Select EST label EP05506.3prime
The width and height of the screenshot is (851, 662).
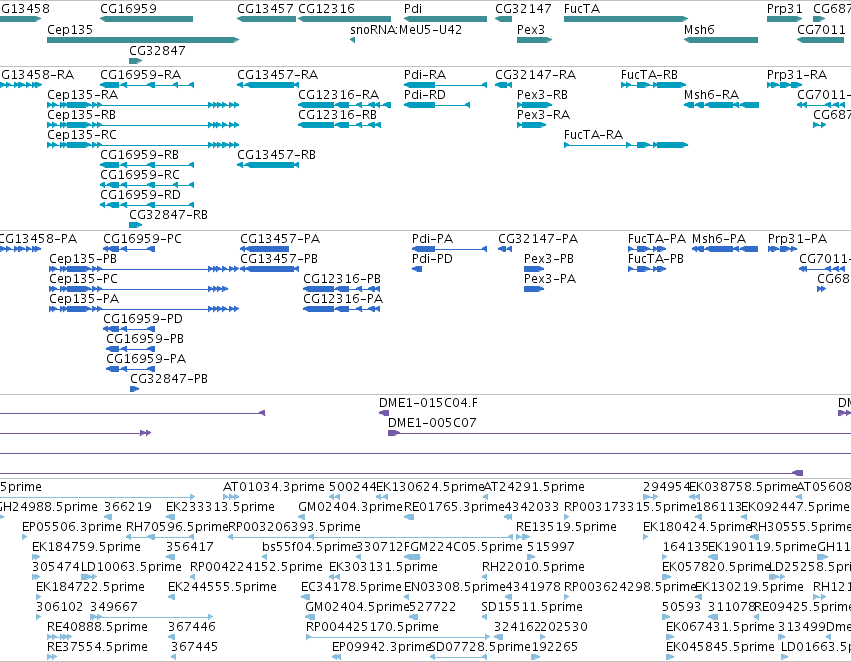click(72, 527)
